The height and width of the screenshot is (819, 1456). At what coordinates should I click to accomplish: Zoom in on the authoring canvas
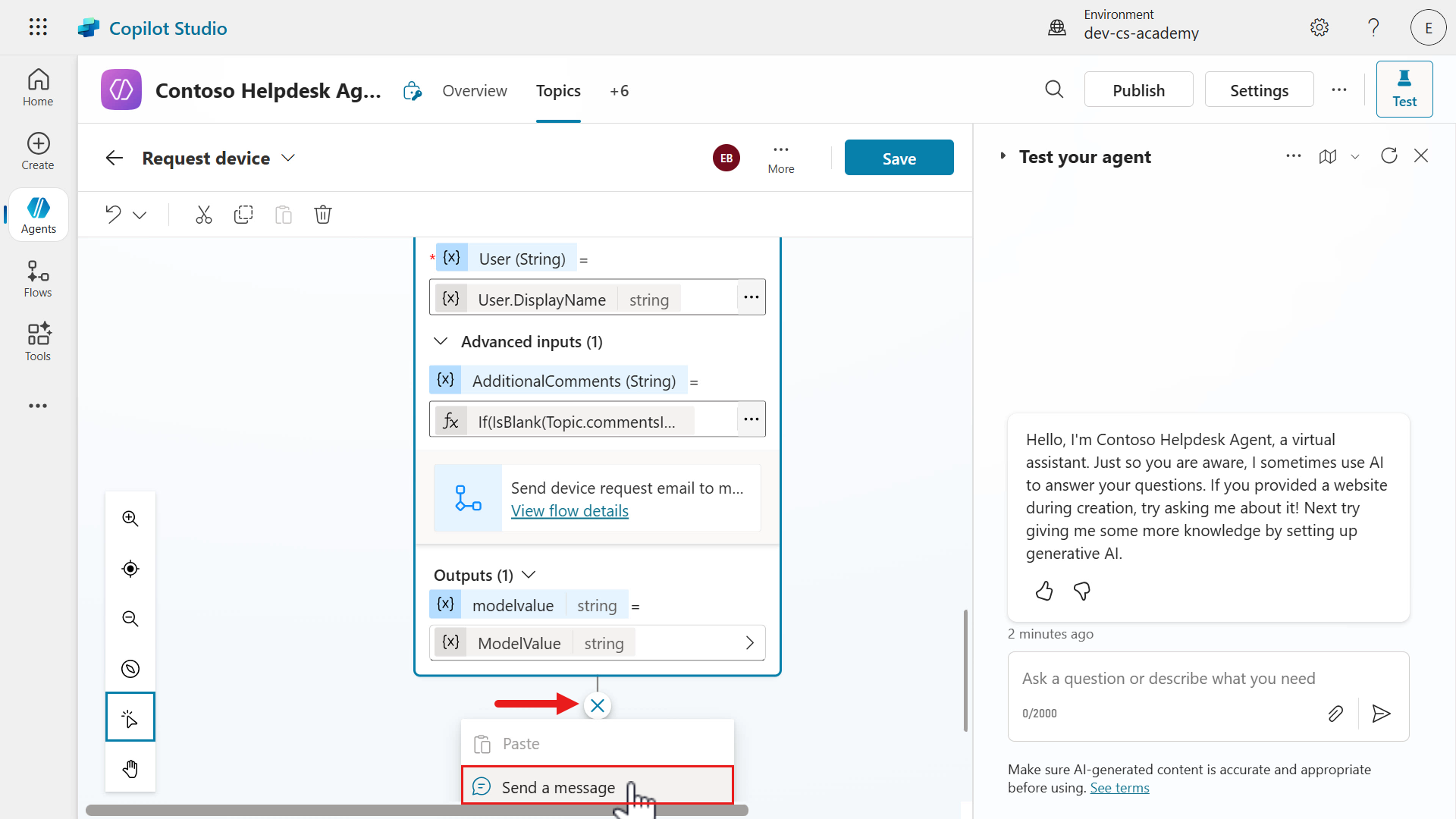click(130, 518)
